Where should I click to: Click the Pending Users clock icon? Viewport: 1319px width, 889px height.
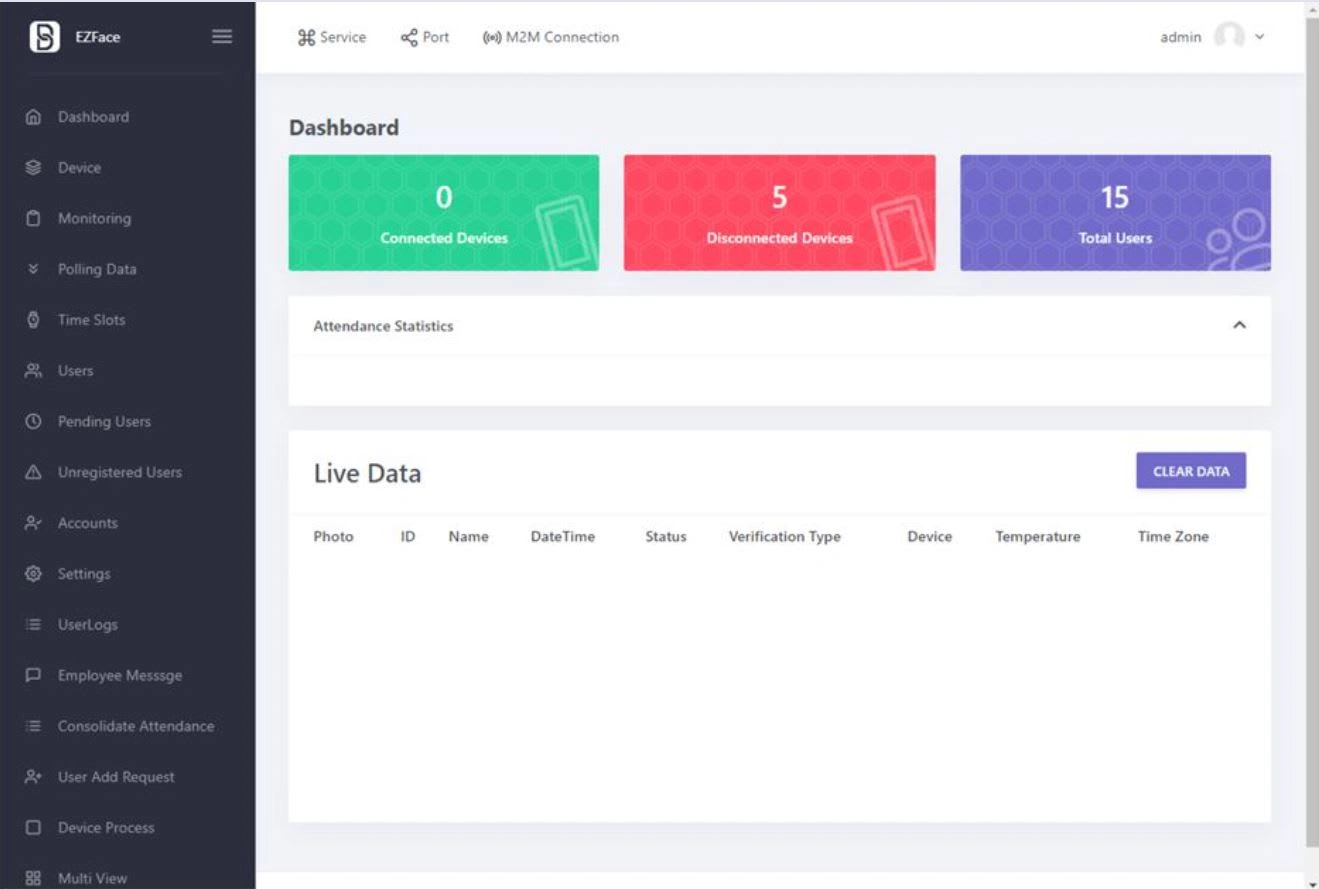(33, 422)
